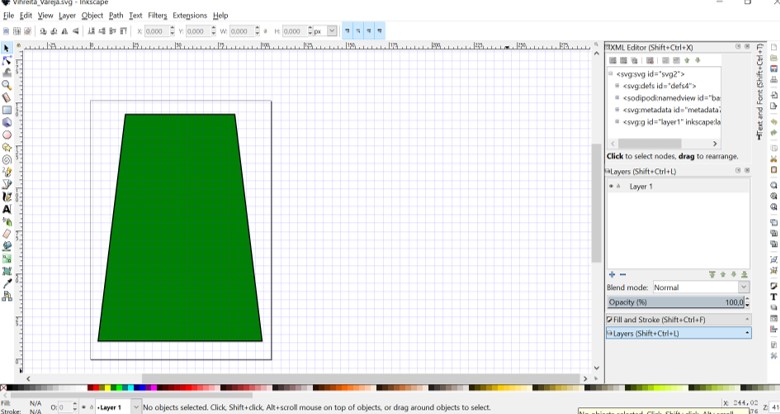
Task: Open Text and Font dialog icon
Action: click(774, 297)
